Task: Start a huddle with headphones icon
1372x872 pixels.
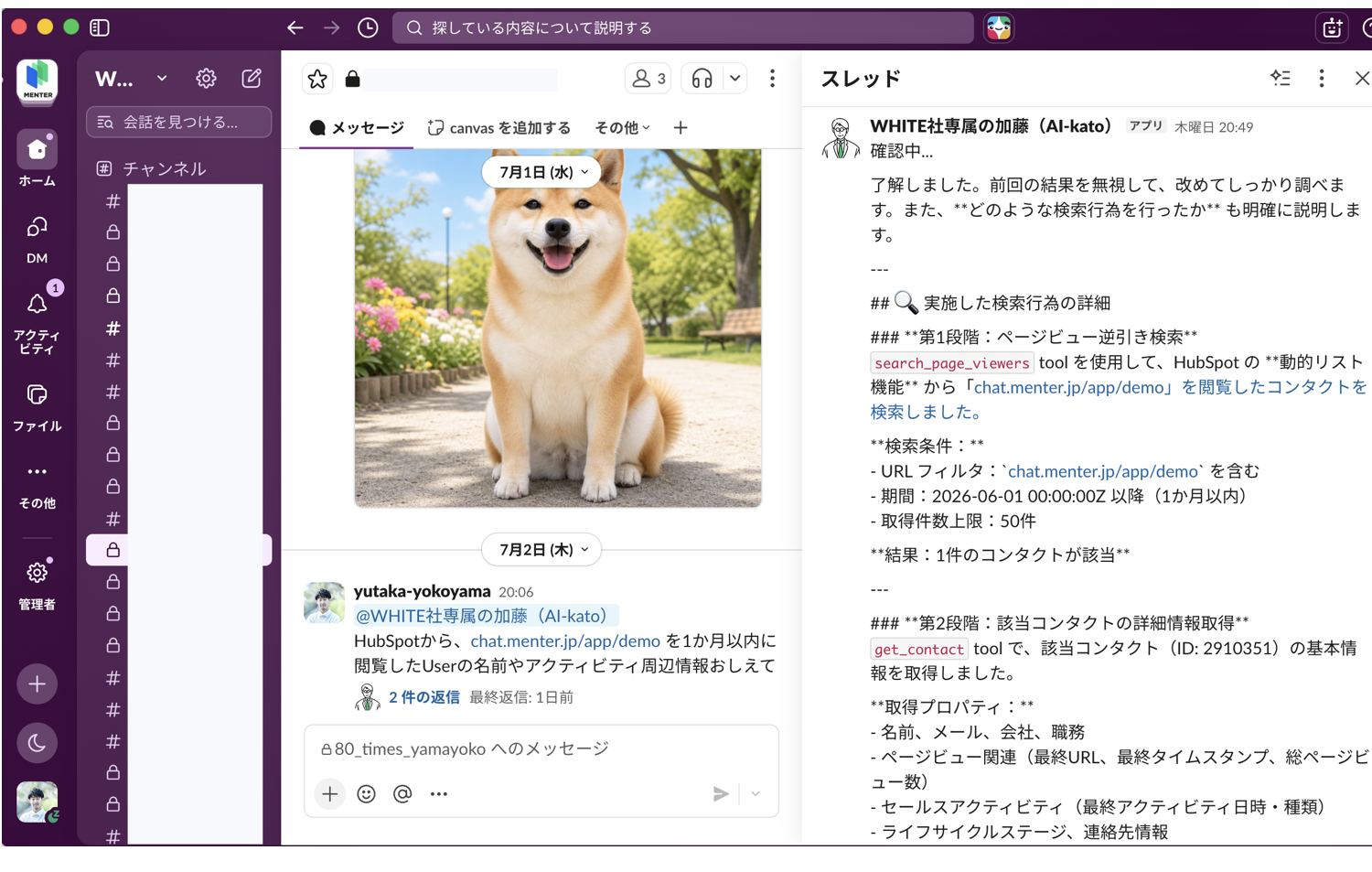Action: [x=702, y=79]
